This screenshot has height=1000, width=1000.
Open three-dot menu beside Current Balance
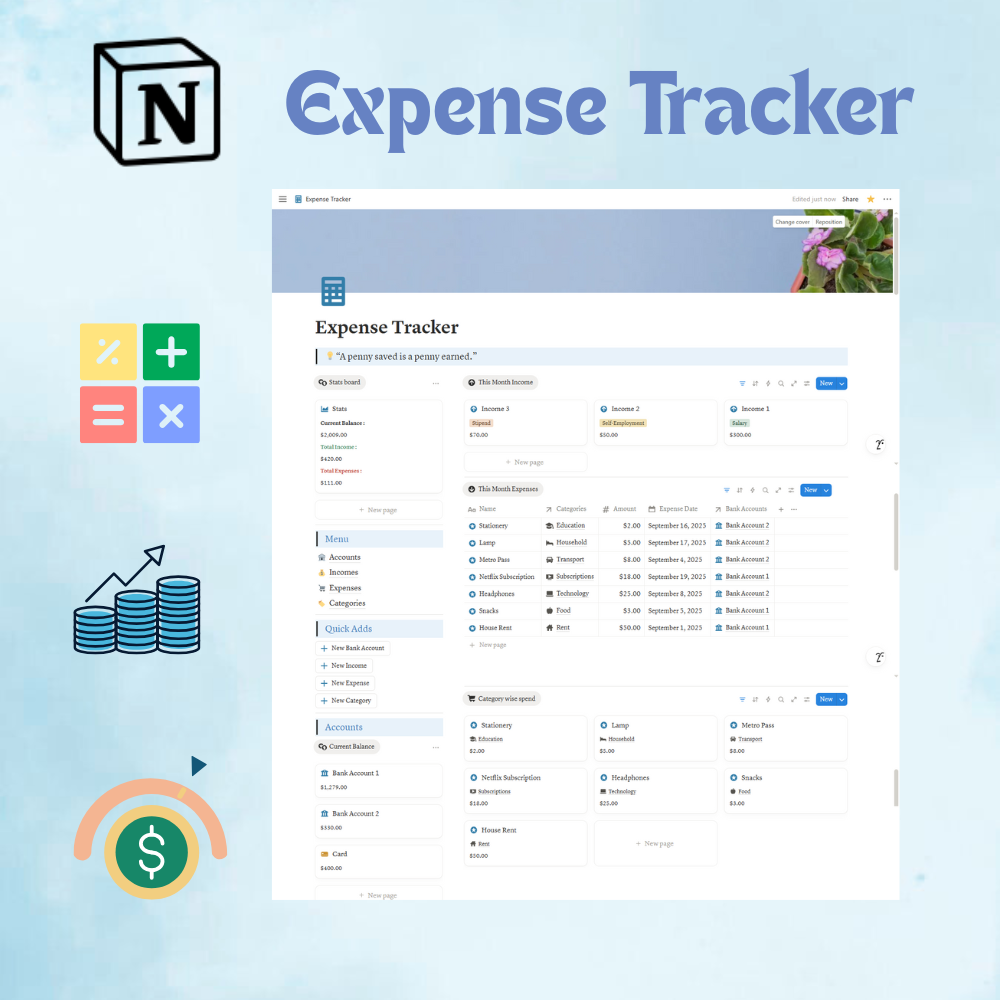point(436,747)
